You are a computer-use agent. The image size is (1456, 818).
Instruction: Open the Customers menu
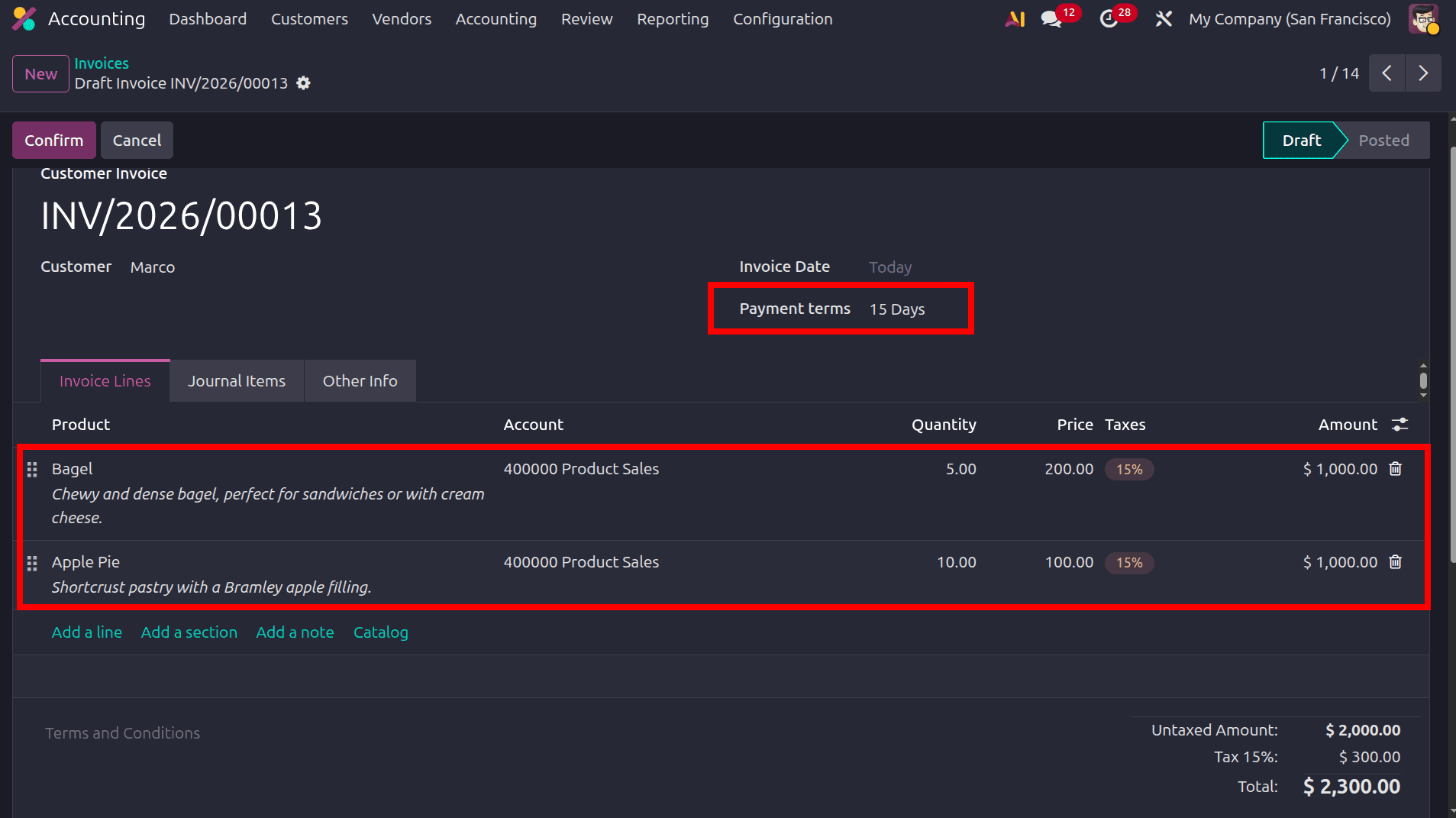pyautogui.click(x=309, y=19)
